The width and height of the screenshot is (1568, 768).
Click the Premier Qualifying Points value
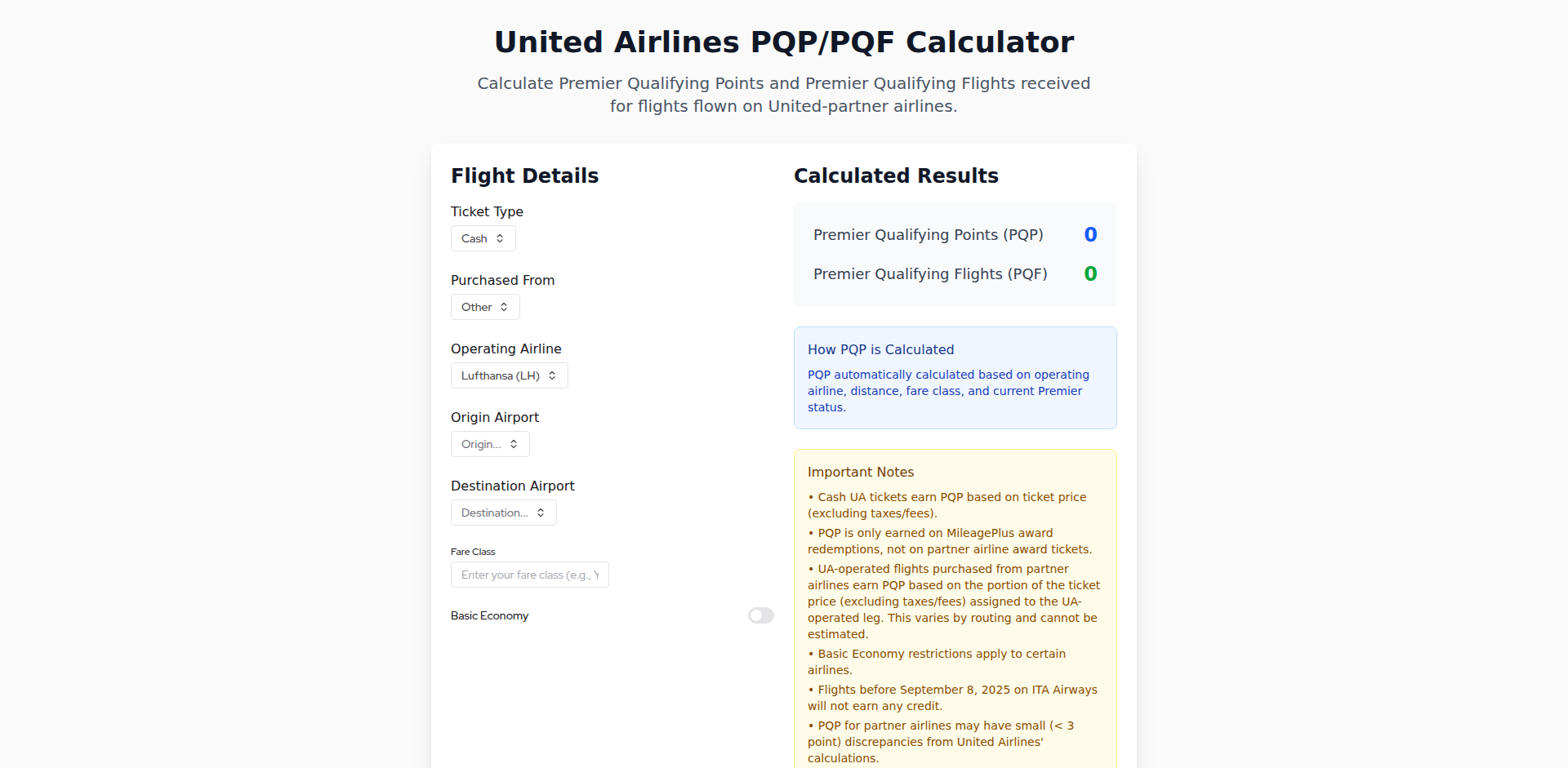1090,234
